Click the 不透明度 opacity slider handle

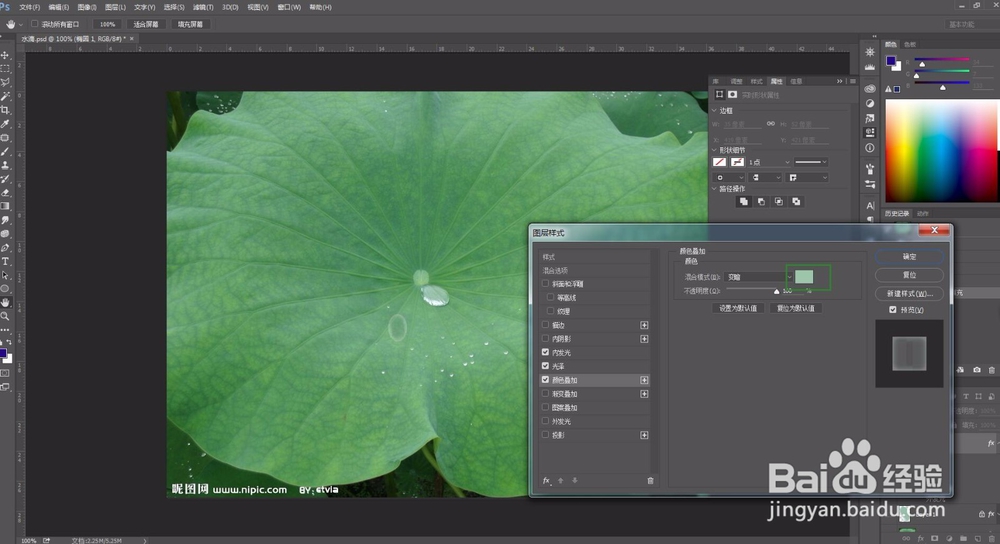point(776,291)
